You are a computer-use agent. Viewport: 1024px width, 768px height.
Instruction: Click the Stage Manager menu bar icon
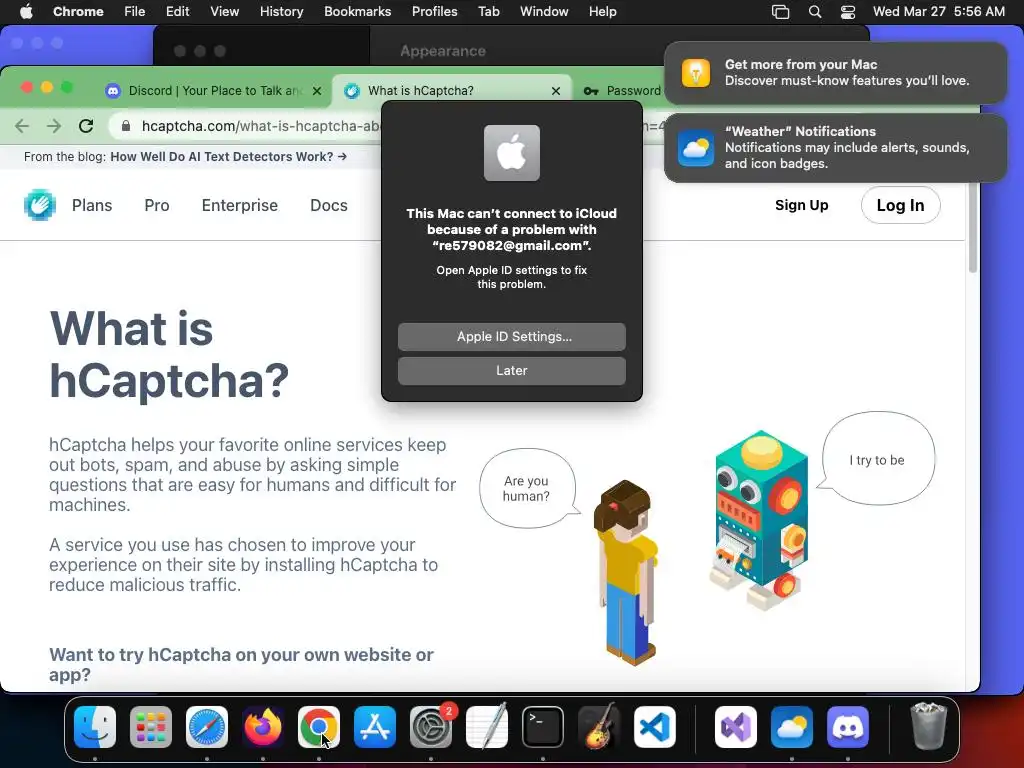click(x=780, y=11)
